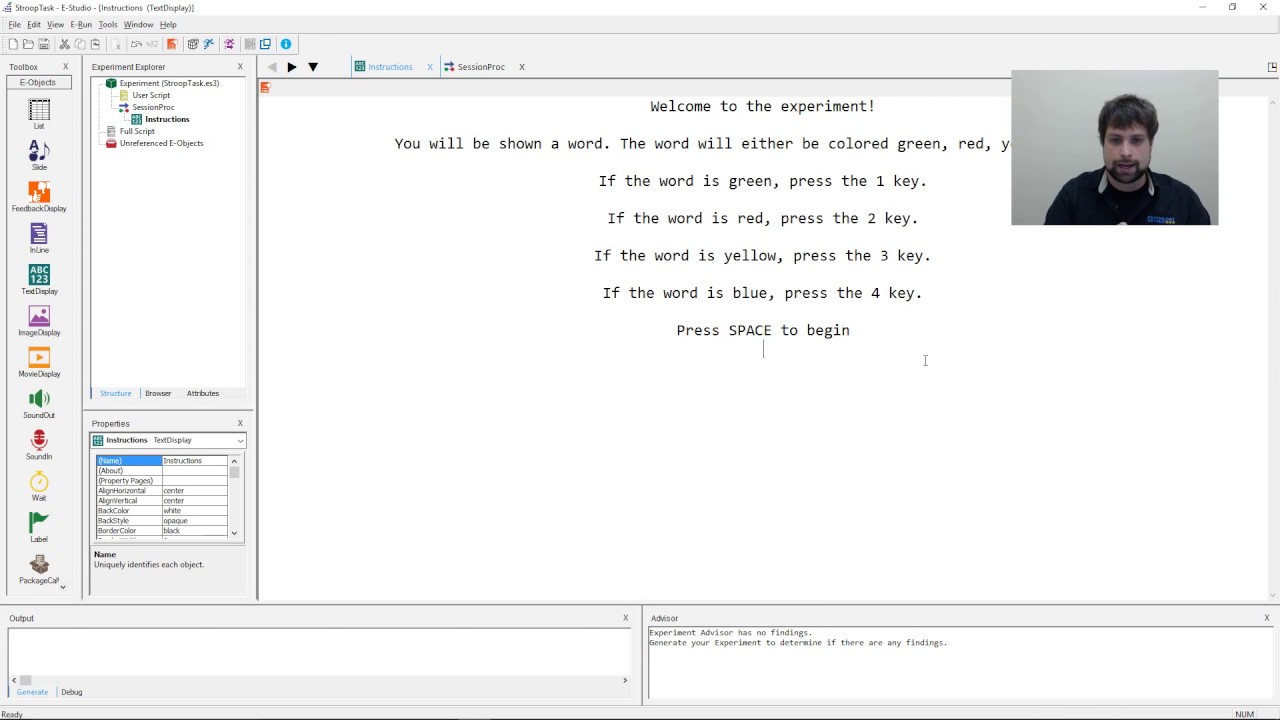Image resolution: width=1280 pixels, height=720 pixels.
Task: Switch to the Attributes tab in Explorer
Action: click(x=203, y=393)
